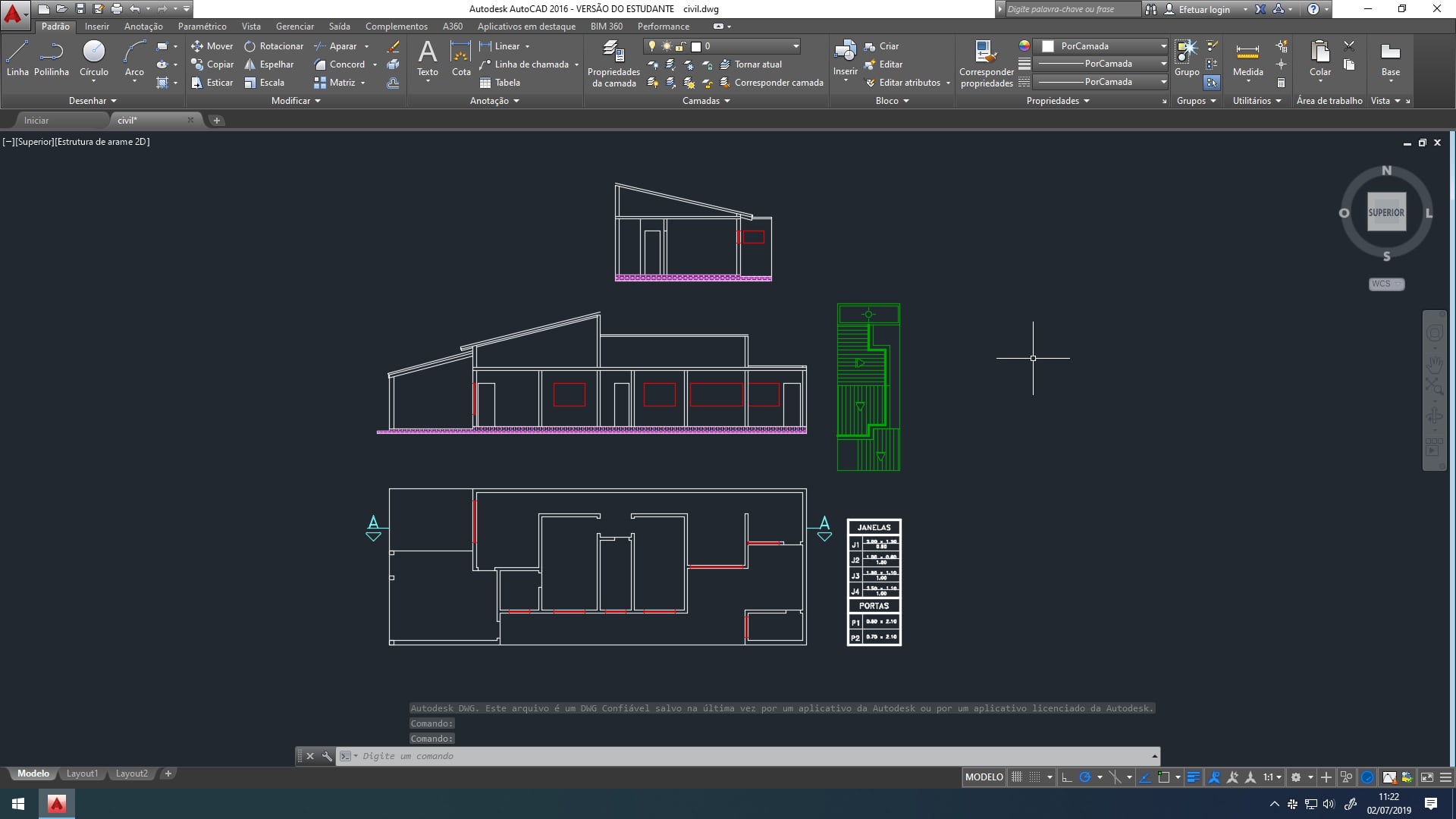Image resolution: width=1456 pixels, height=819 pixels.
Task: Toggle MODELO space button in status bar
Action: pyautogui.click(x=984, y=777)
